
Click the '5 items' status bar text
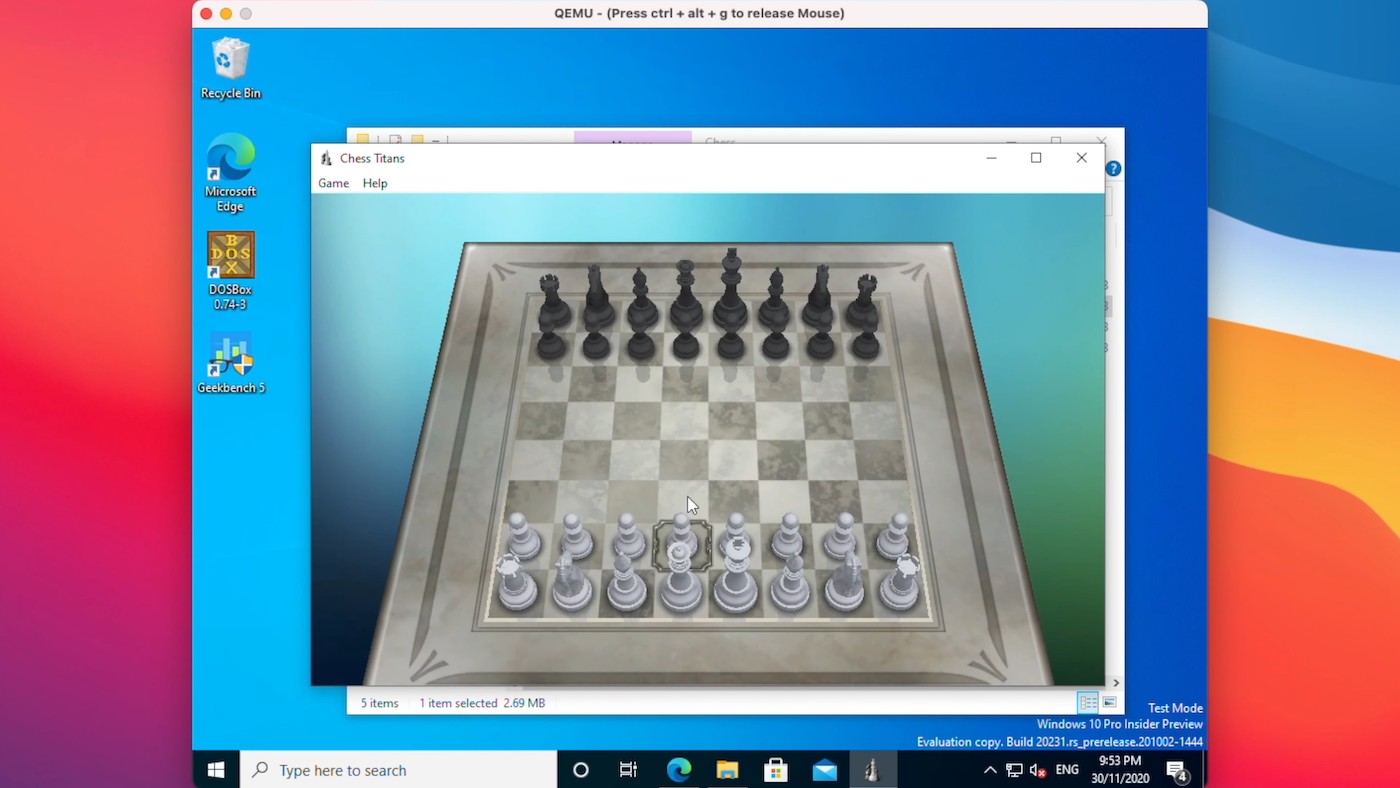click(x=380, y=703)
